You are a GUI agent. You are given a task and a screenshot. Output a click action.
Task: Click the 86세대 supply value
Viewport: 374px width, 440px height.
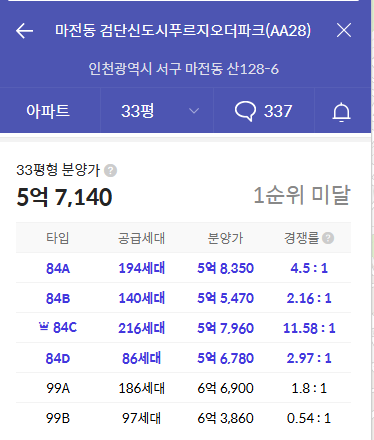click(x=142, y=358)
